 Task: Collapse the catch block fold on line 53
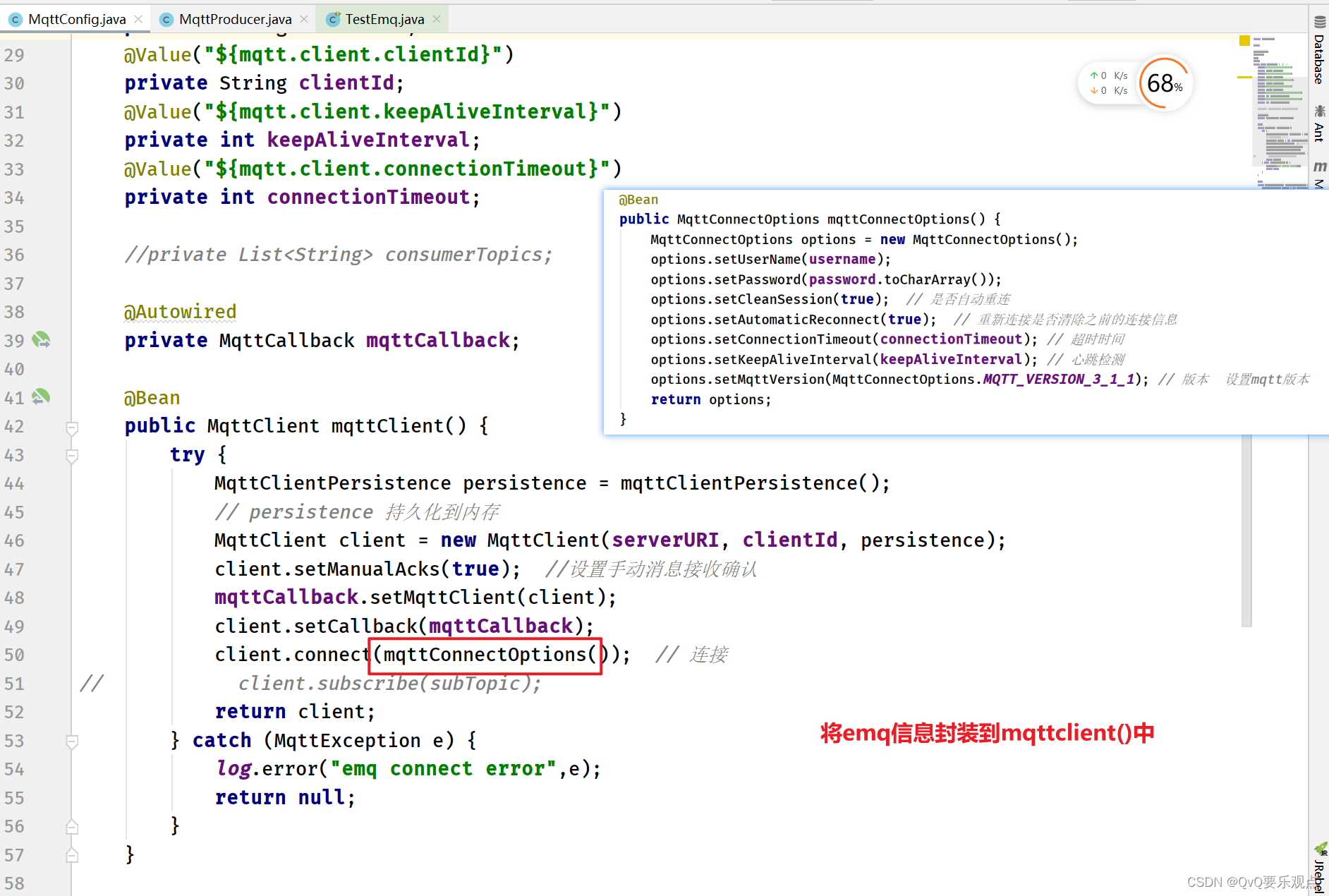pos(72,741)
